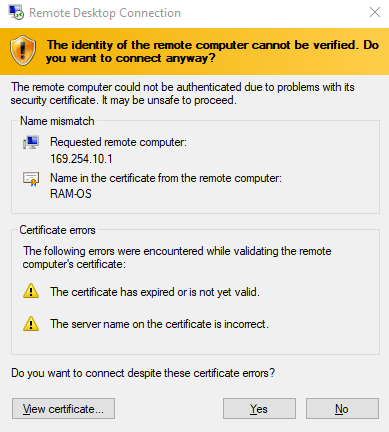
Task: Click the yellow banner heading text
Action: [x=213, y=51]
